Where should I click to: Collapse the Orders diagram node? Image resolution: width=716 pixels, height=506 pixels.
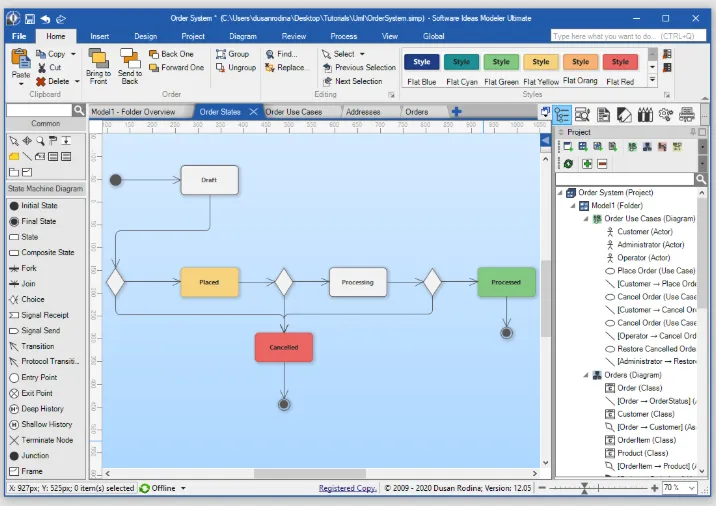click(x=586, y=375)
